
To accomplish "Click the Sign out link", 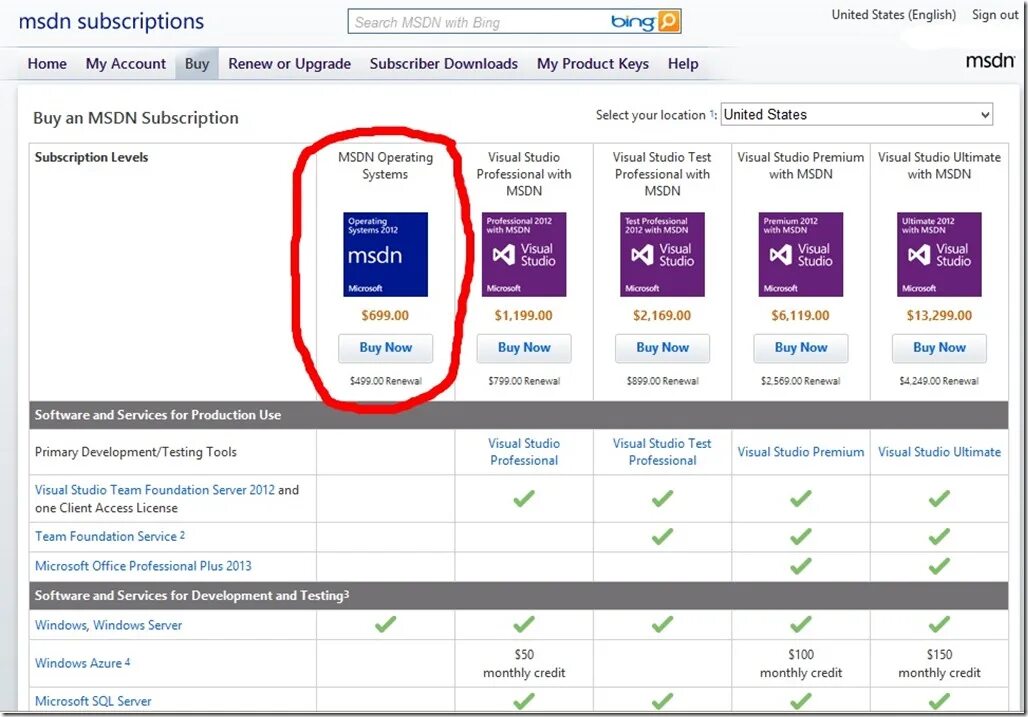I will (x=994, y=15).
